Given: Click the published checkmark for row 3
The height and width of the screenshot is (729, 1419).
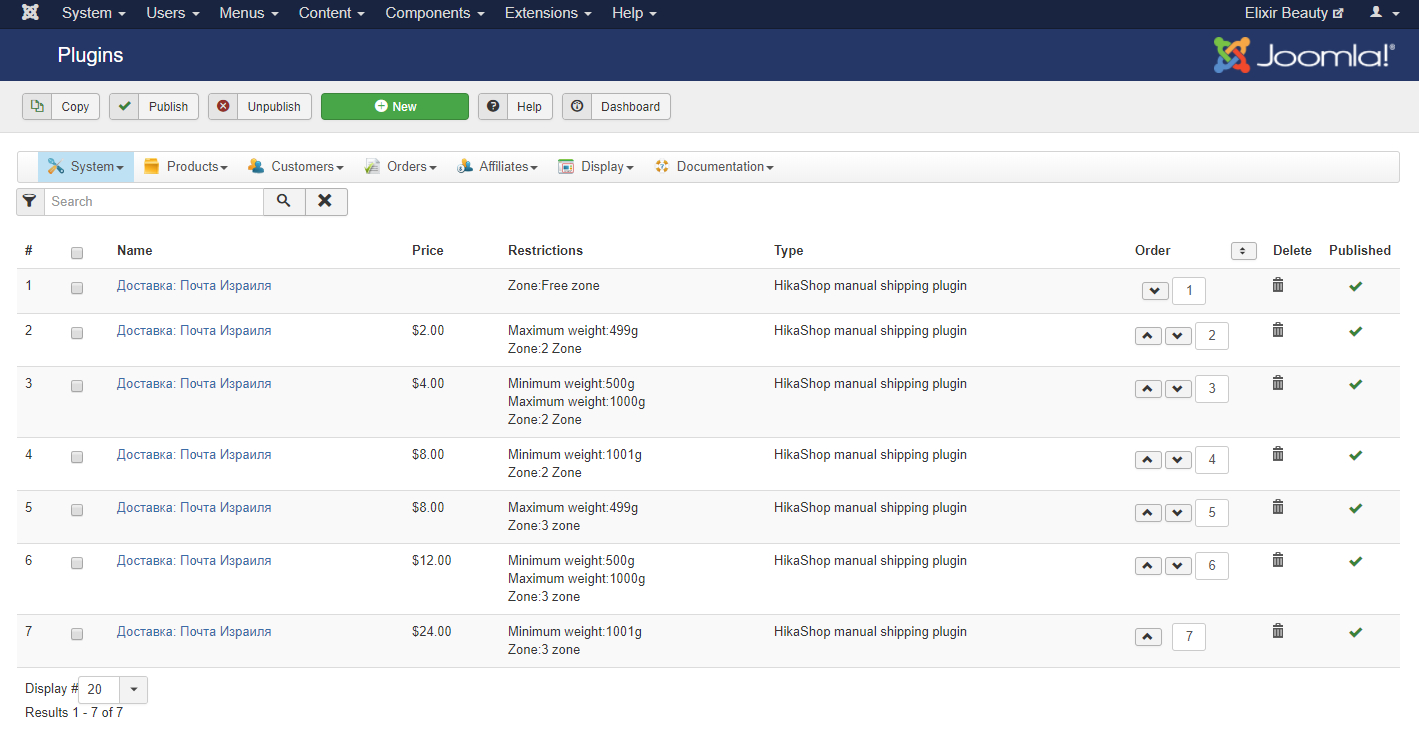Looking at the screenshot, I should point(1355,385).
